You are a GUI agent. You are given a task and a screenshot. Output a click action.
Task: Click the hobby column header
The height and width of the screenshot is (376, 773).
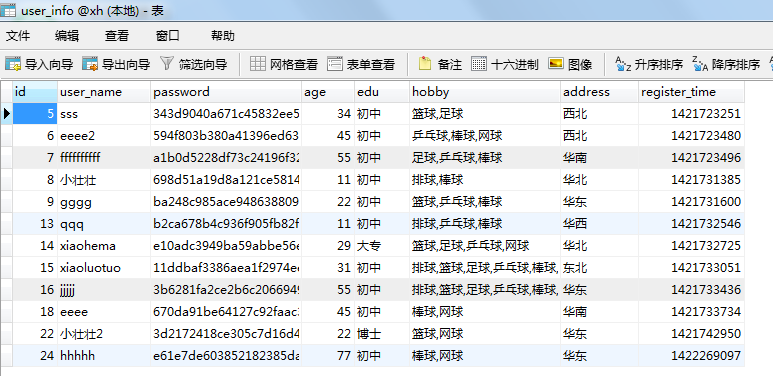(x=485, y=92)
